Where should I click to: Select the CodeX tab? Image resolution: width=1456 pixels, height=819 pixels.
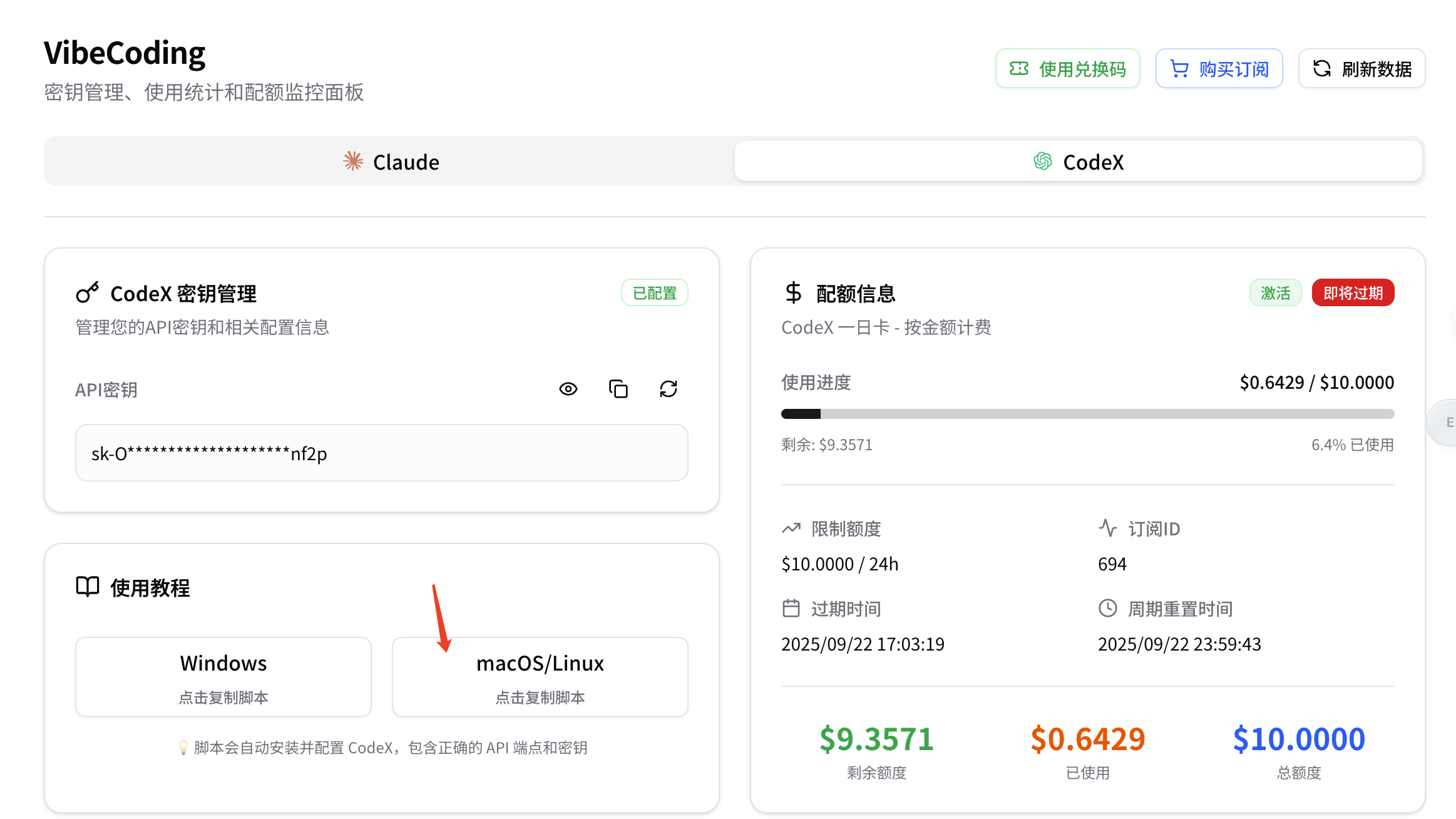tap(1078, 162)
